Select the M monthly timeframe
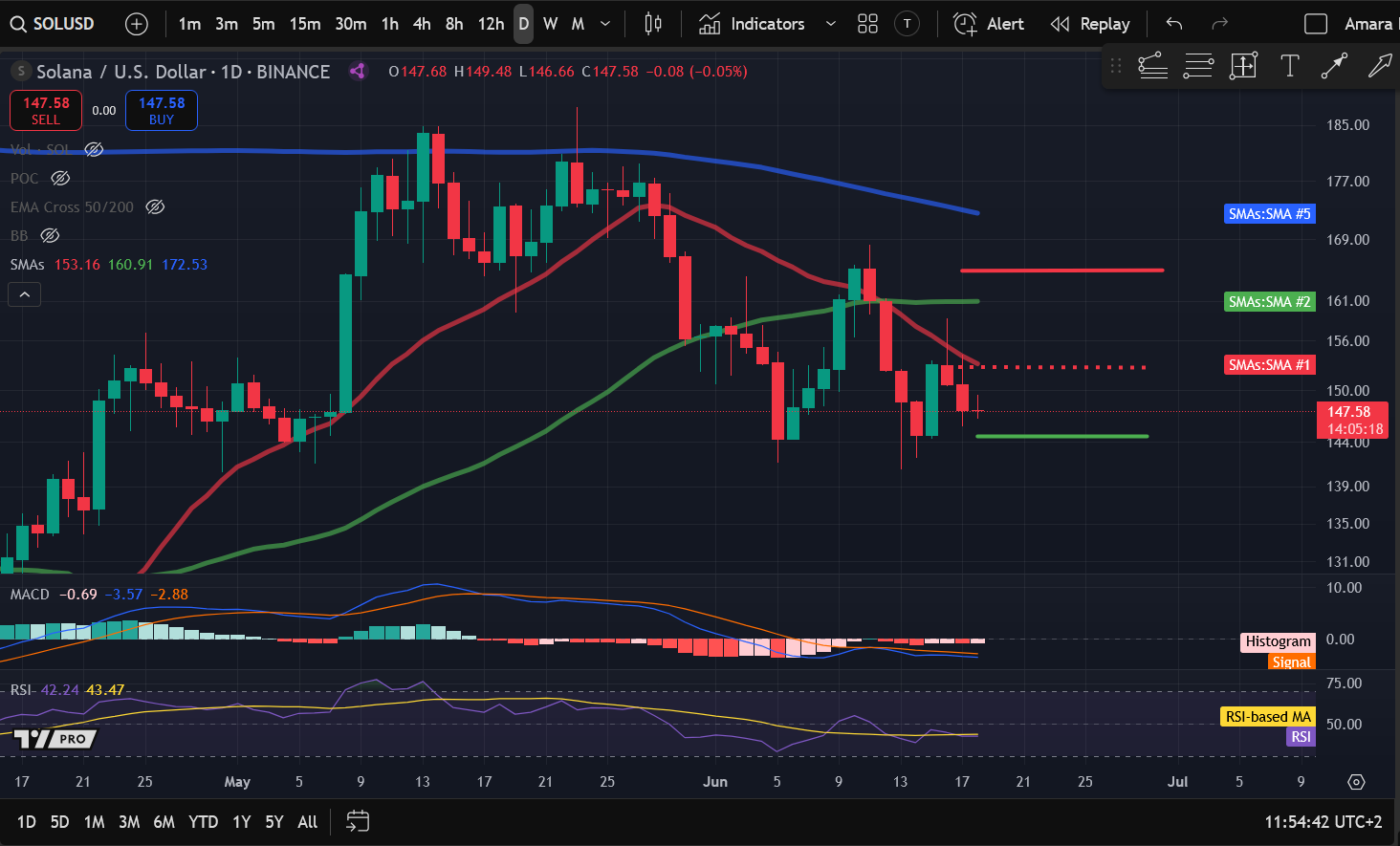 [x=578, y=24]
